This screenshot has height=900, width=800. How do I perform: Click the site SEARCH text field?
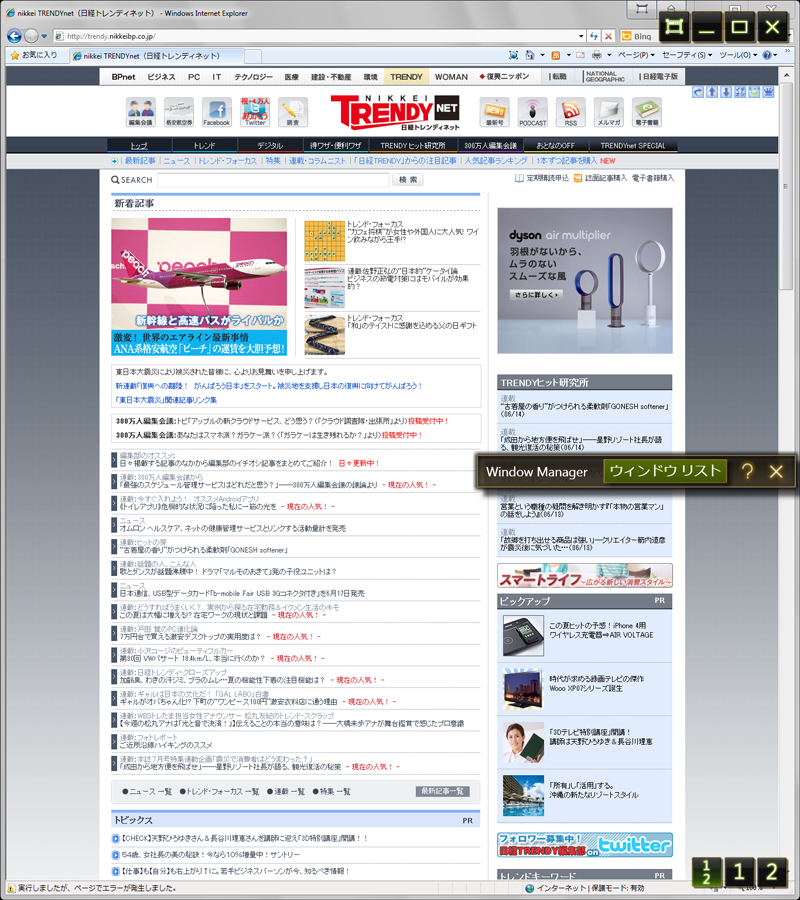pyautogui.click(x=273, y=180)
